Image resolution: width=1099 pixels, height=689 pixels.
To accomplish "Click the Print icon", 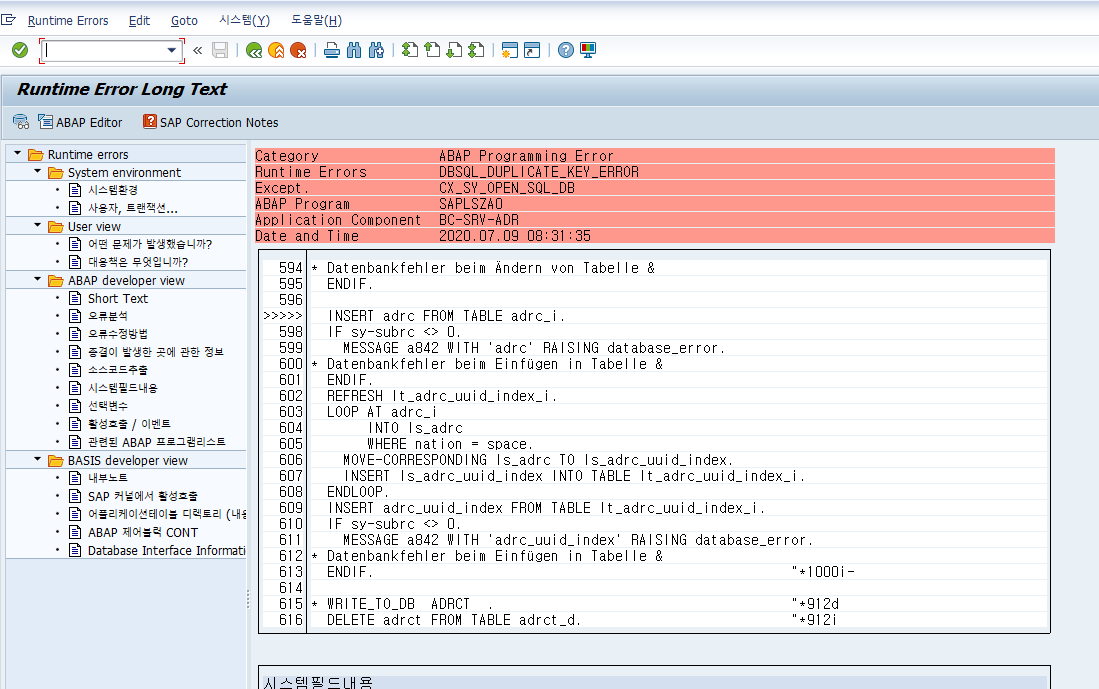I will click(x=332, y=50).
